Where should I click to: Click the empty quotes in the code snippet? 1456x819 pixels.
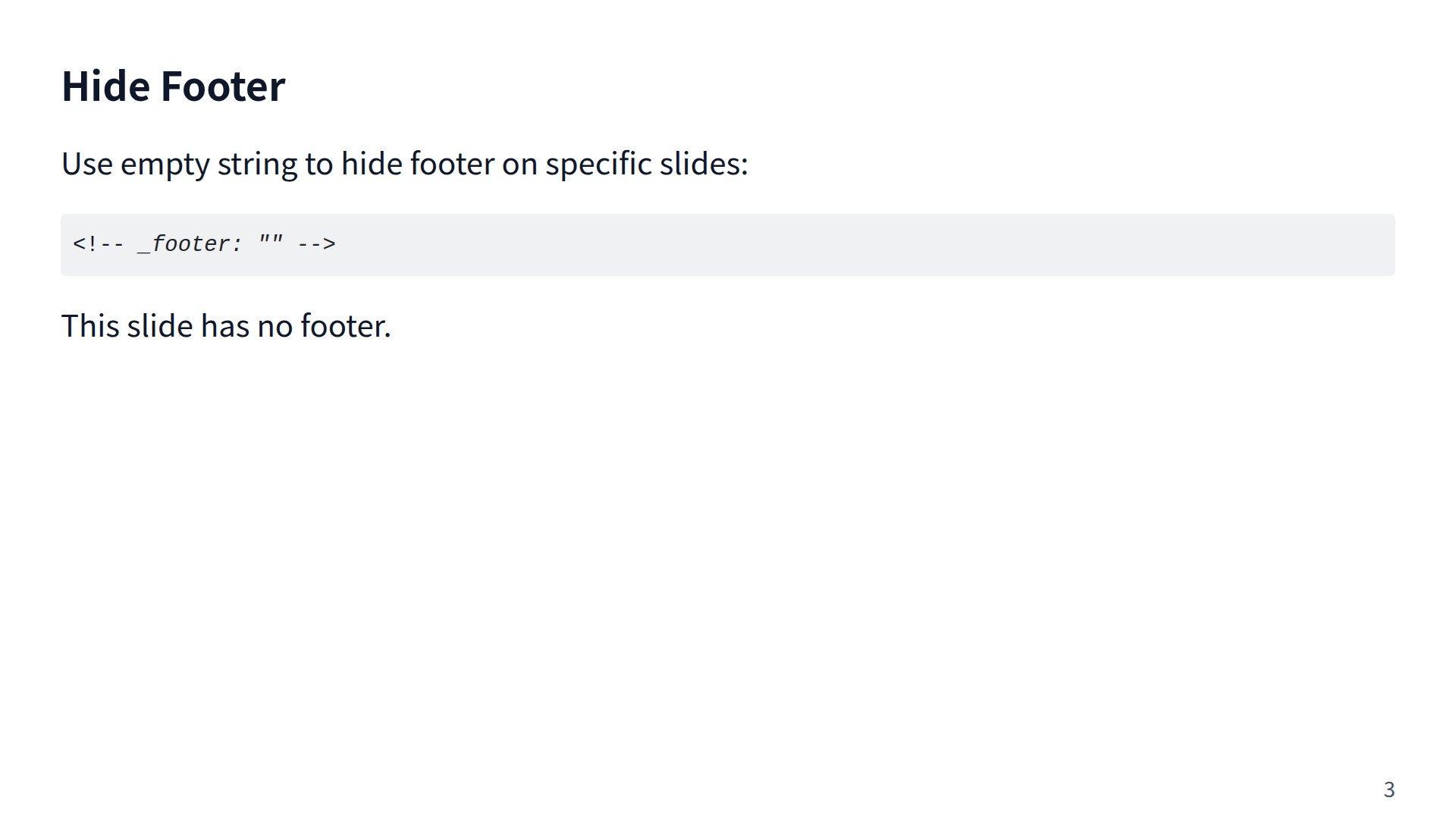(x=271, y=243)
